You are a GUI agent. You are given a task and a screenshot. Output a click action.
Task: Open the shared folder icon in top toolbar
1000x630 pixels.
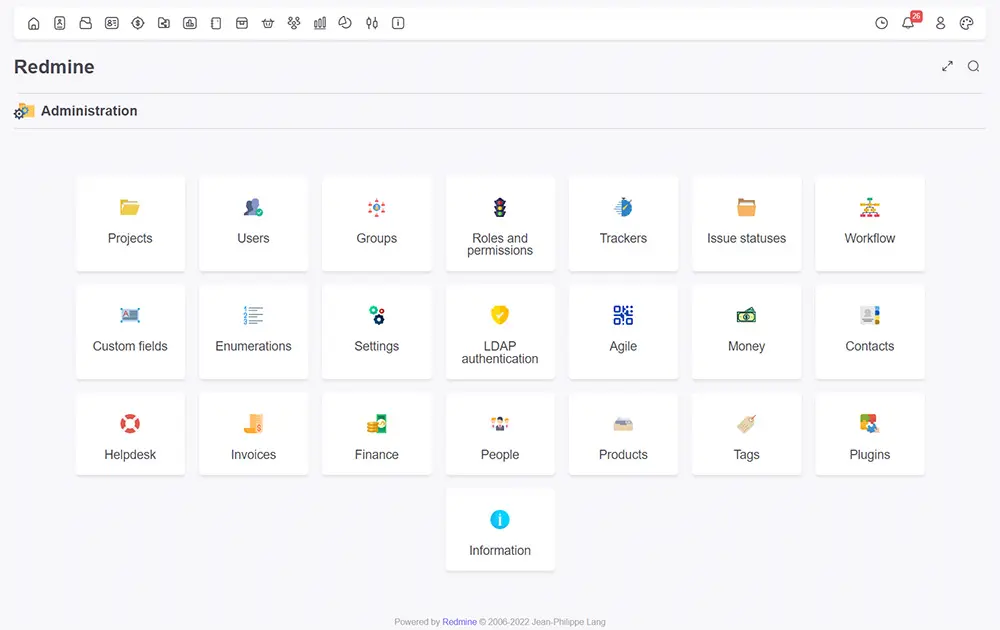tap(164, 24)
